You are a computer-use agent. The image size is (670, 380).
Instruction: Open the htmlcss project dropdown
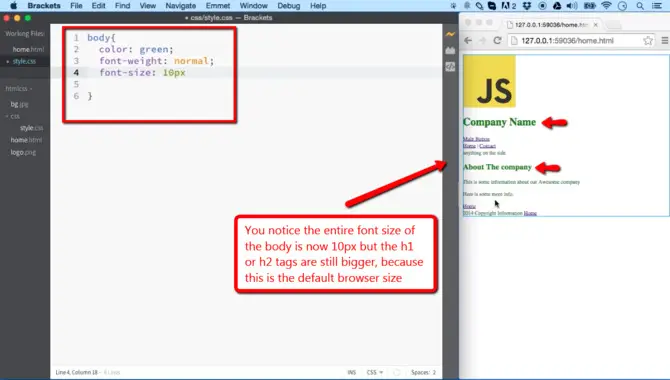tap(19, 88)
